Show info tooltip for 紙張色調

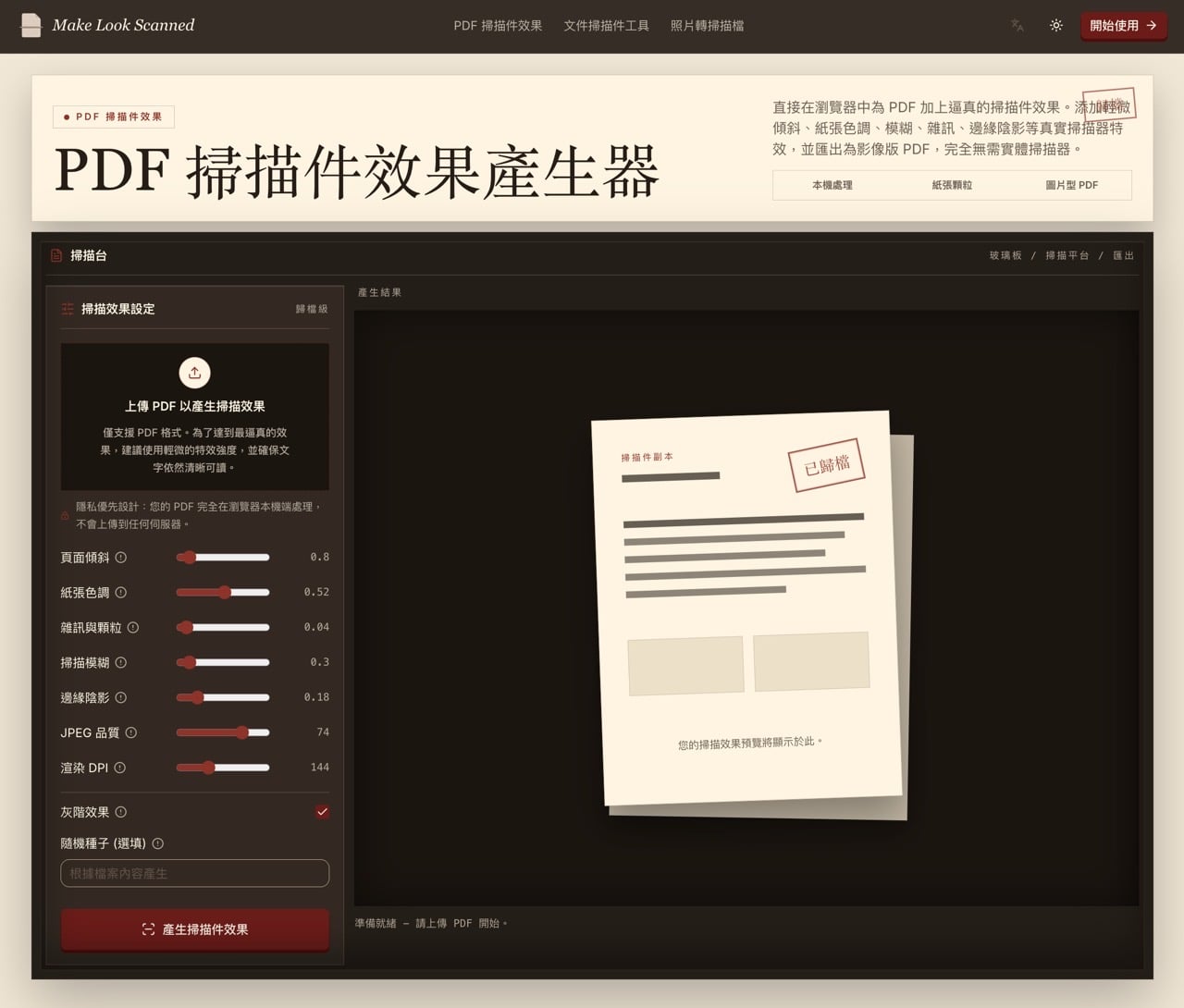click(121, 593)
